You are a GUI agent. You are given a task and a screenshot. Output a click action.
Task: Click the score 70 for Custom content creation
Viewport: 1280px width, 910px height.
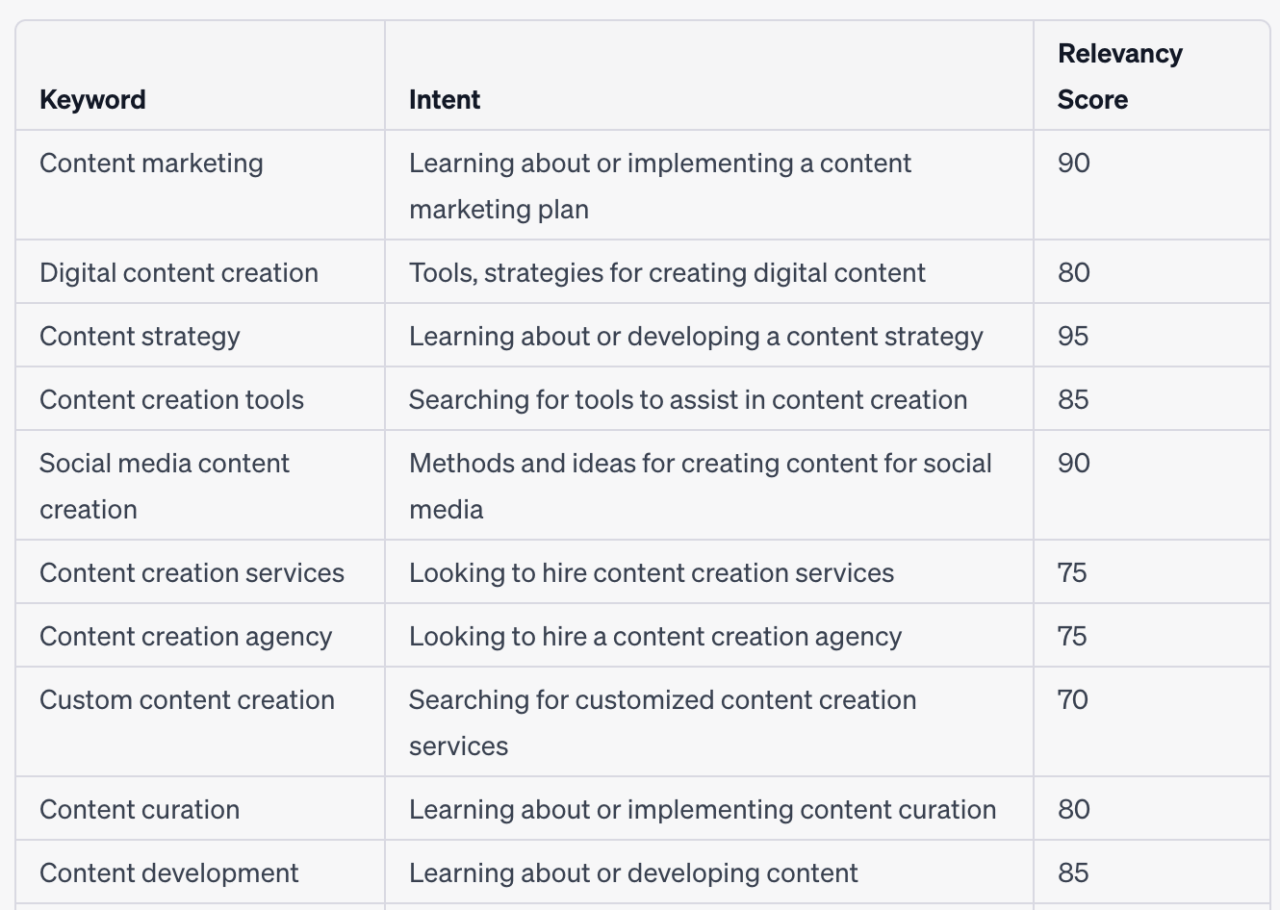(x=1073, y=700)
